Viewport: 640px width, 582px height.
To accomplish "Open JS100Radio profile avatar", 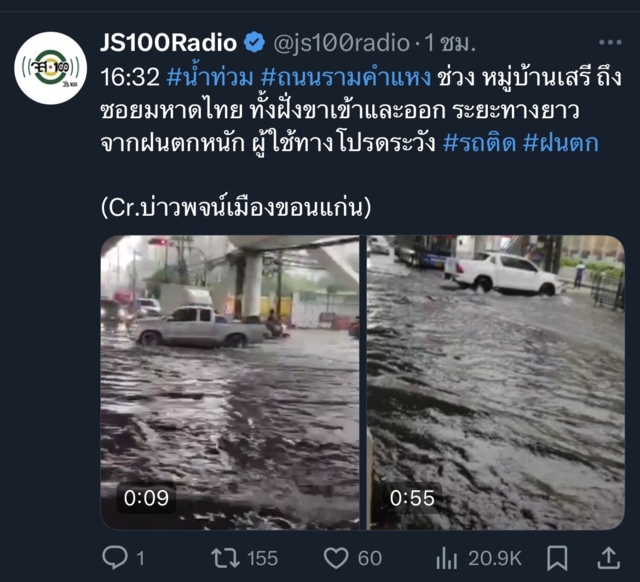I will click(51, 68).
